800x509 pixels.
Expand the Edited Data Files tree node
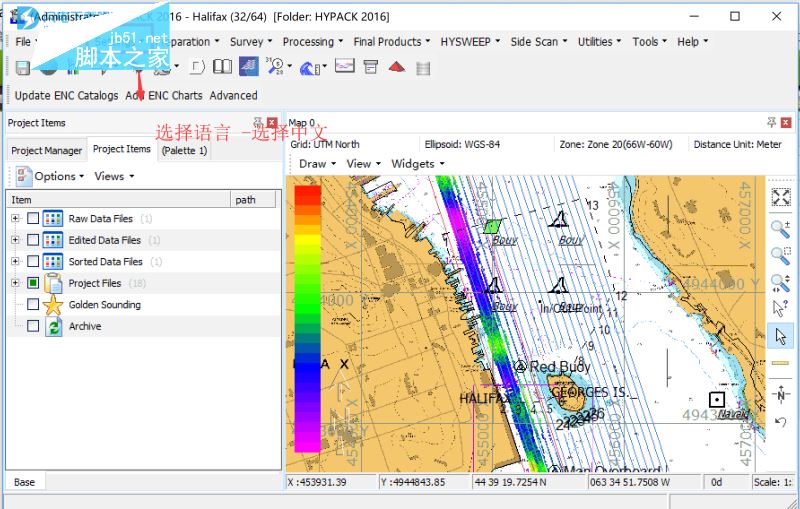click(15, 240)
